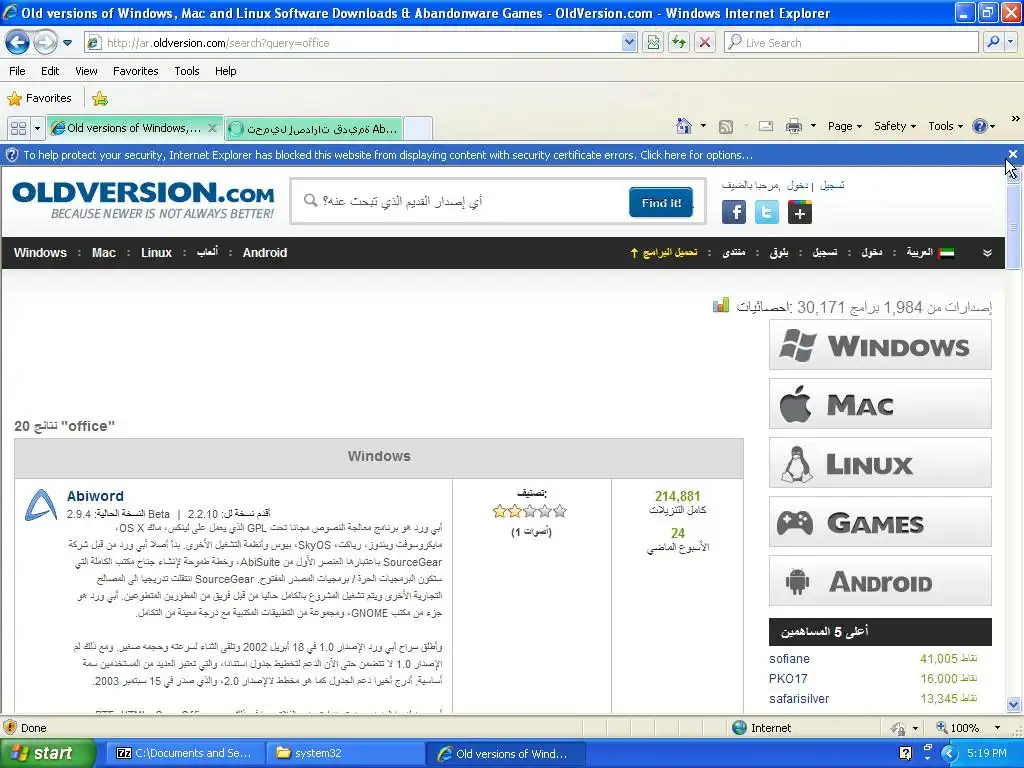1024x768 pixels.
Task: Click the blue Help question mark icon
Action: [x=980, y=126]
